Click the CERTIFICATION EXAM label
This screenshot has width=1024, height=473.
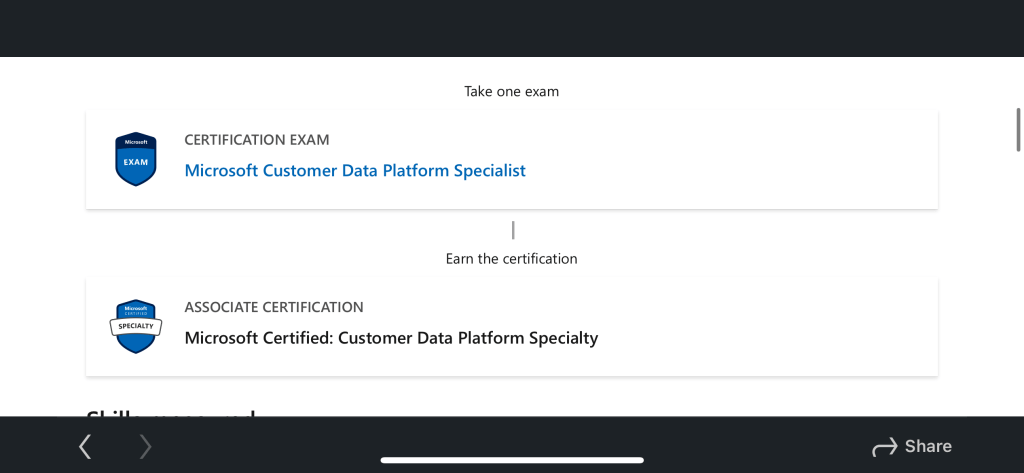click(x=257, y=140)
